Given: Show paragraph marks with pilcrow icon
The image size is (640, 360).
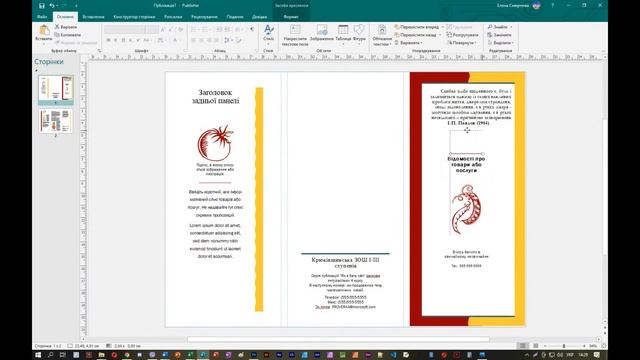Looking at the screenshot, I should pyautogui.click(x=252, y=29).
